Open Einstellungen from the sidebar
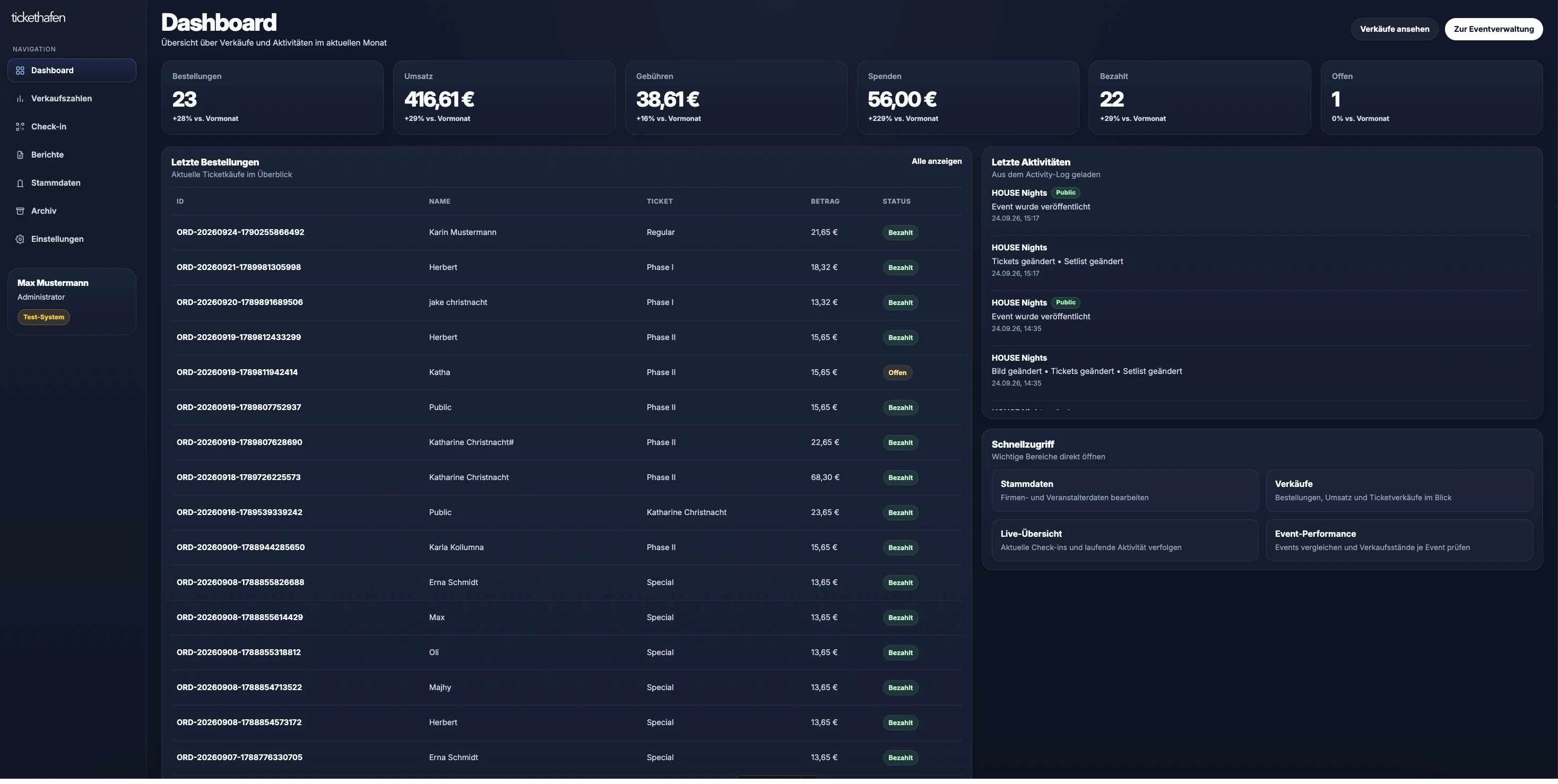This screenshot has height=784, width=1558. pos(72,239)
